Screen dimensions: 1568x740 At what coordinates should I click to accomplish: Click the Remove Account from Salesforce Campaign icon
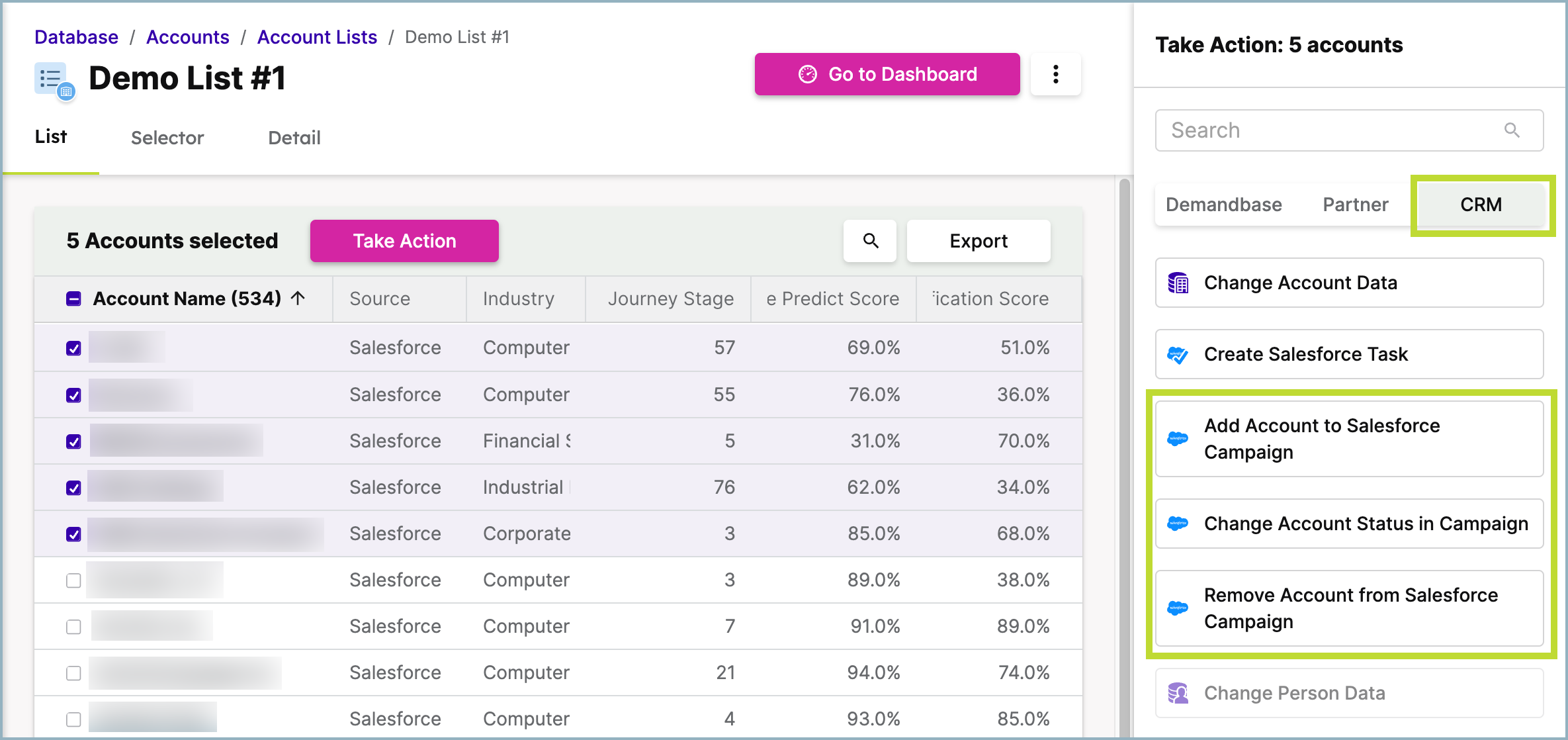(1178, 608)
